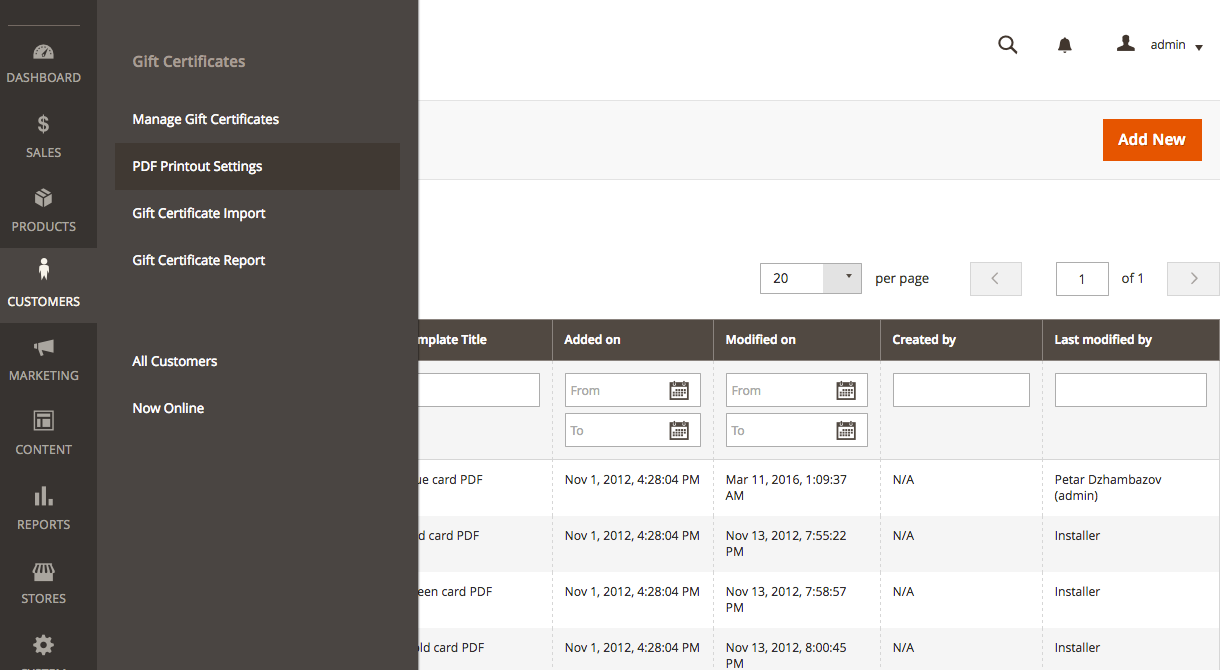The image size is (1231, 670).
Task: Open the Reports bar chart icon
Action: click(x=43, y=496)
